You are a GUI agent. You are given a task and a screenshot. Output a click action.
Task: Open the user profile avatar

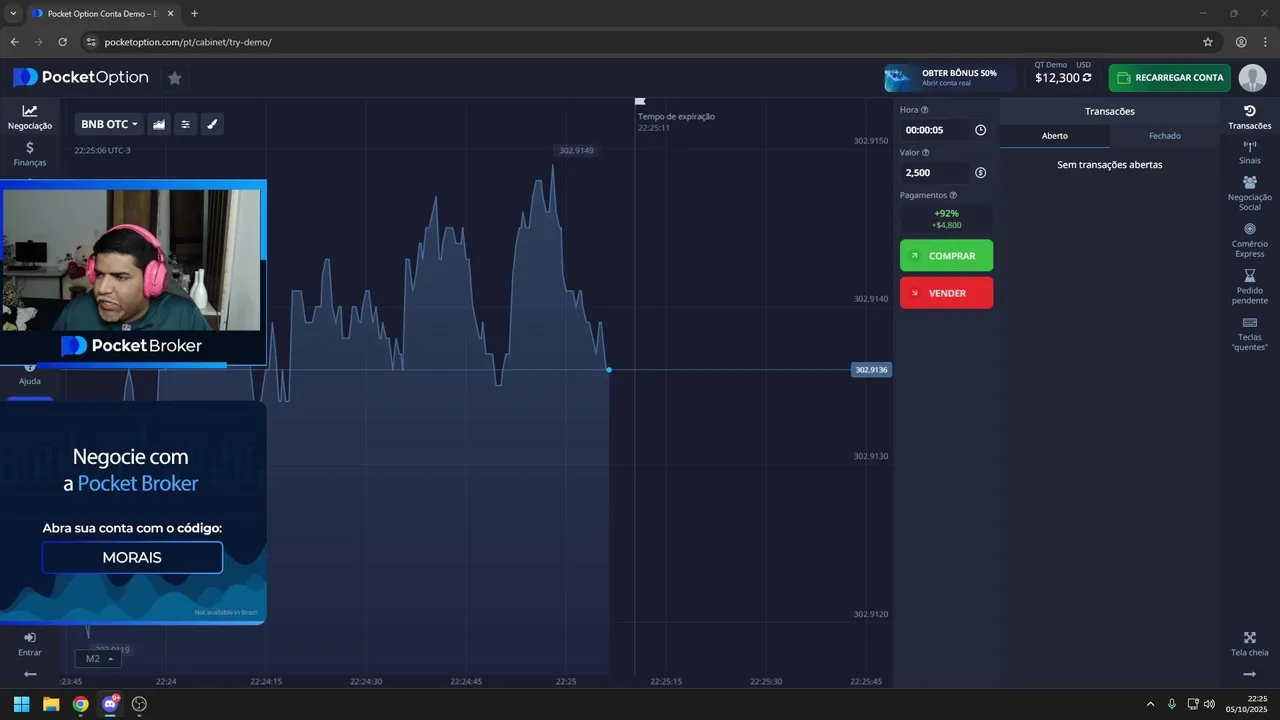click(1252, 78)
